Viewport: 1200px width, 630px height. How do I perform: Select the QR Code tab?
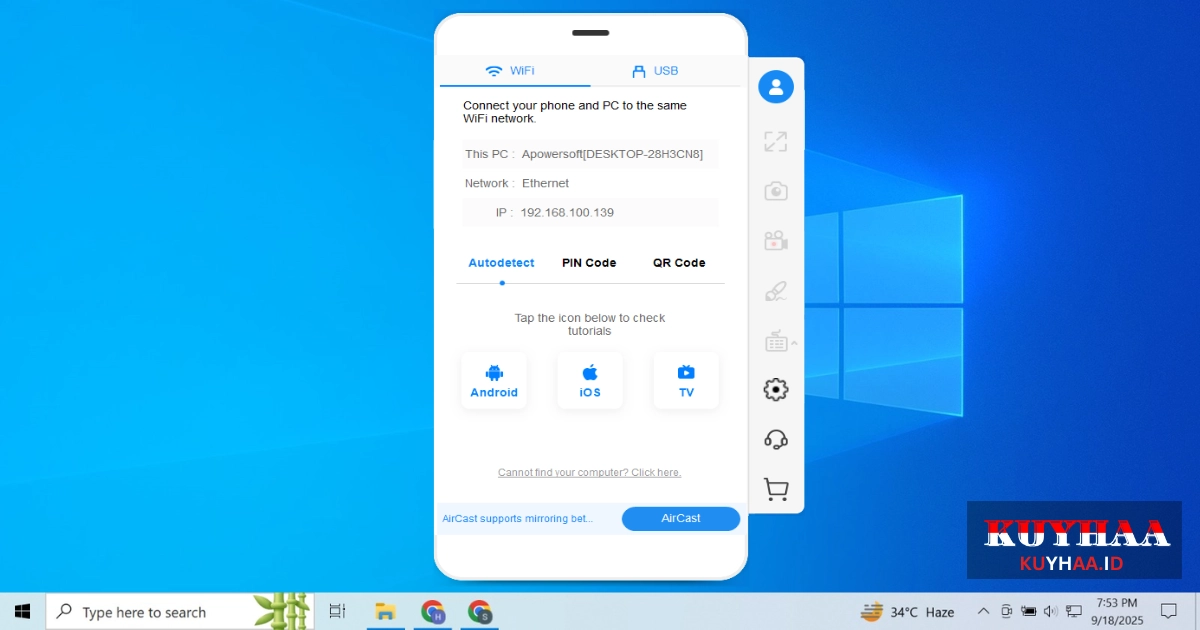[x=679, y=263]
